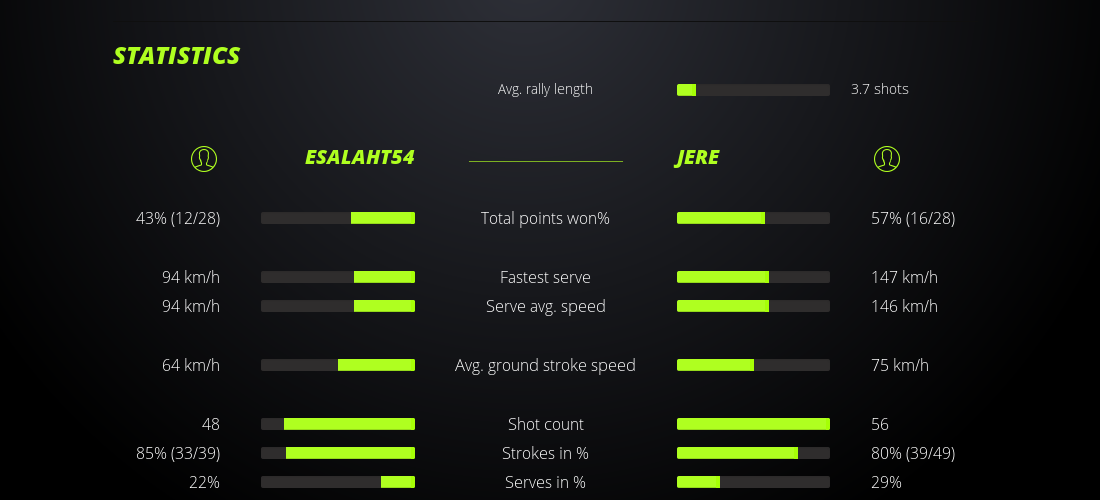Image resolution: width=1100 pixels, height=500 pixels.
Task: Click JERE's Strokes in % bar
Action: [753, 453]
